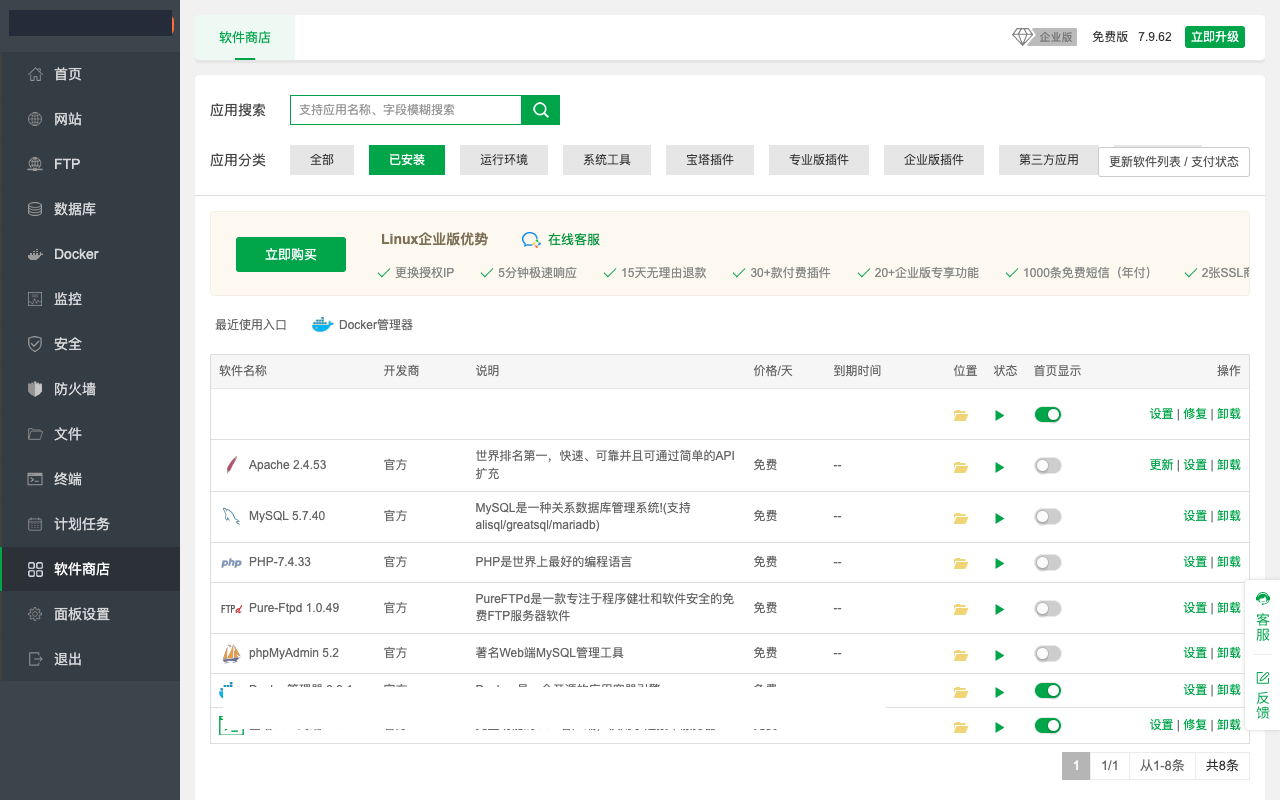
Task: Toggle homepage display for PHP-7.4.33
Action: pos(1047,562)
